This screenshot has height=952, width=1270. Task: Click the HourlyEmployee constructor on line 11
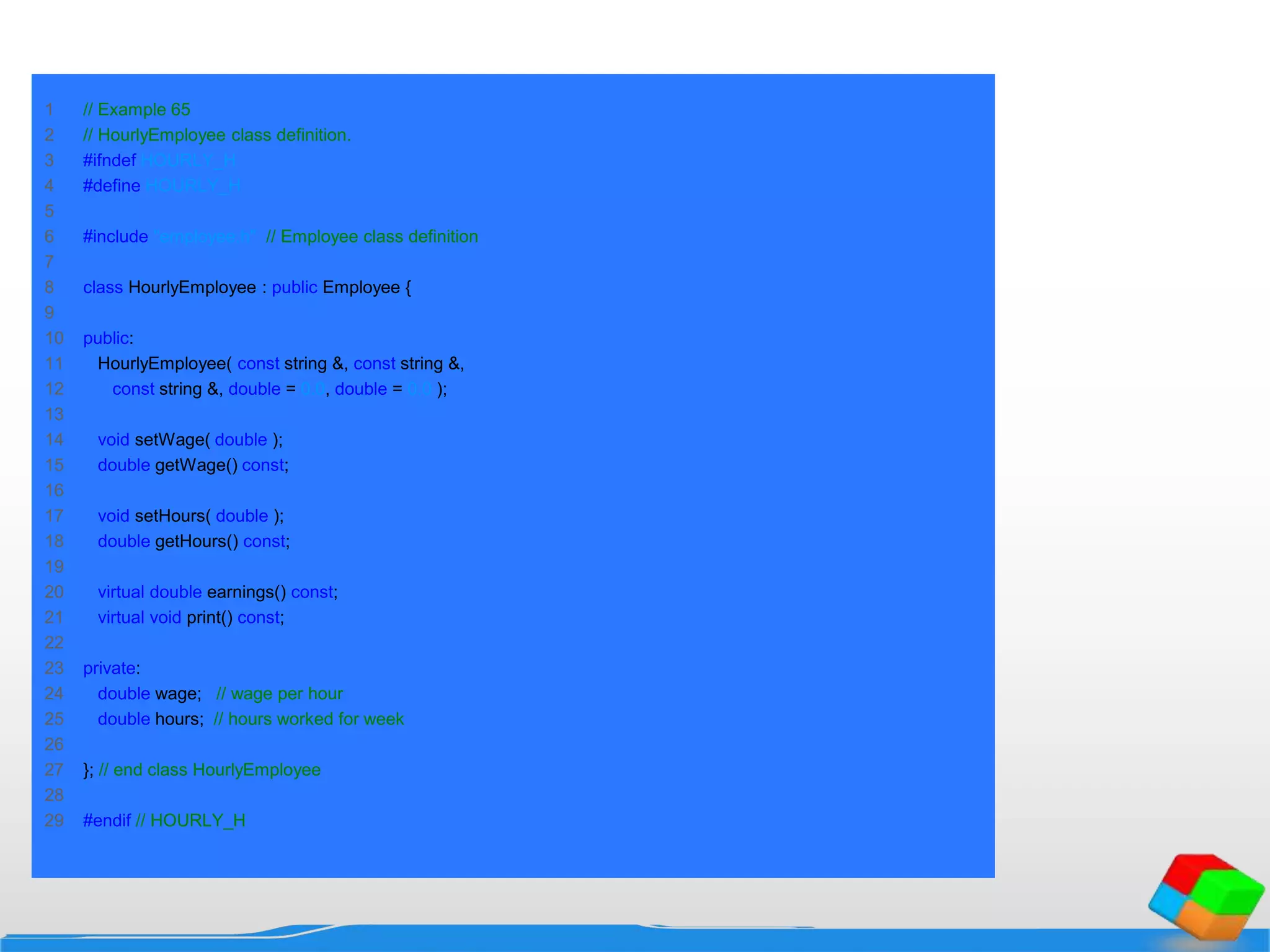coord(163,364)
